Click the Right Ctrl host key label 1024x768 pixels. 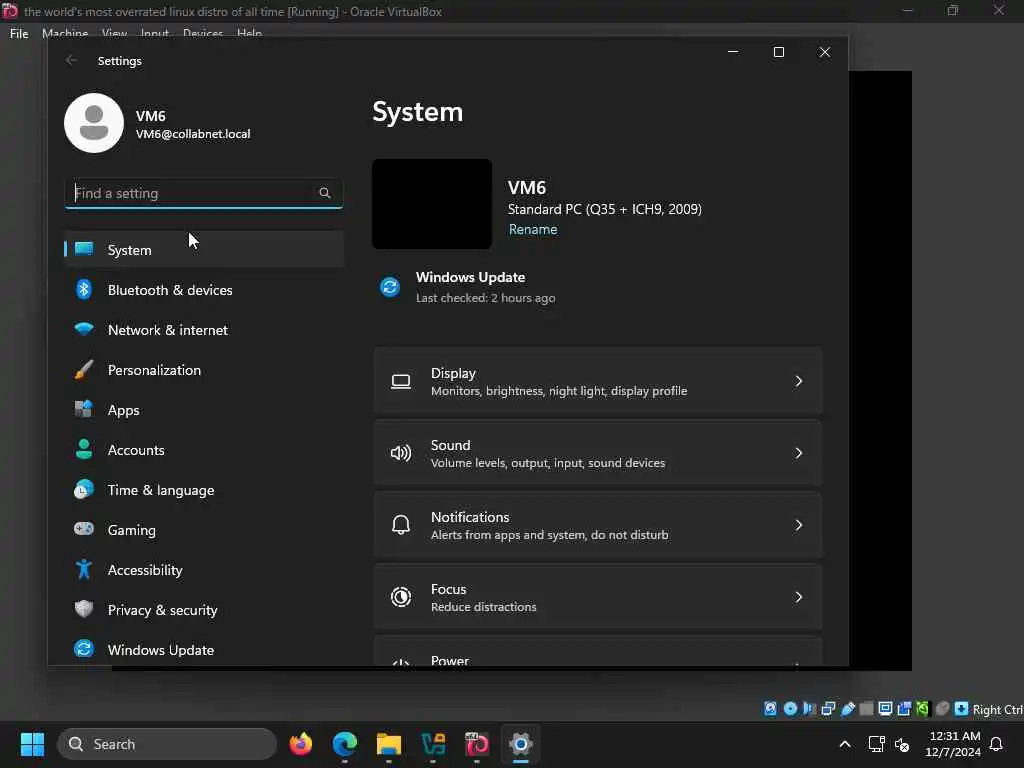pos(998,709)
